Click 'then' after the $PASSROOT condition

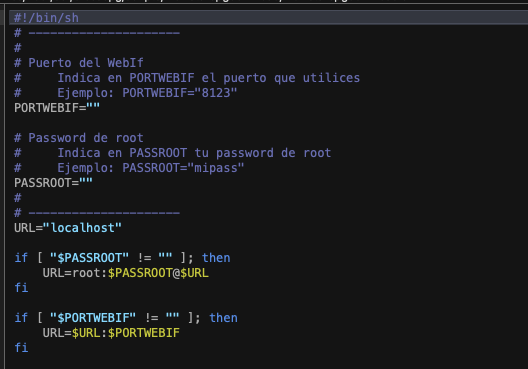click(216, 258)
